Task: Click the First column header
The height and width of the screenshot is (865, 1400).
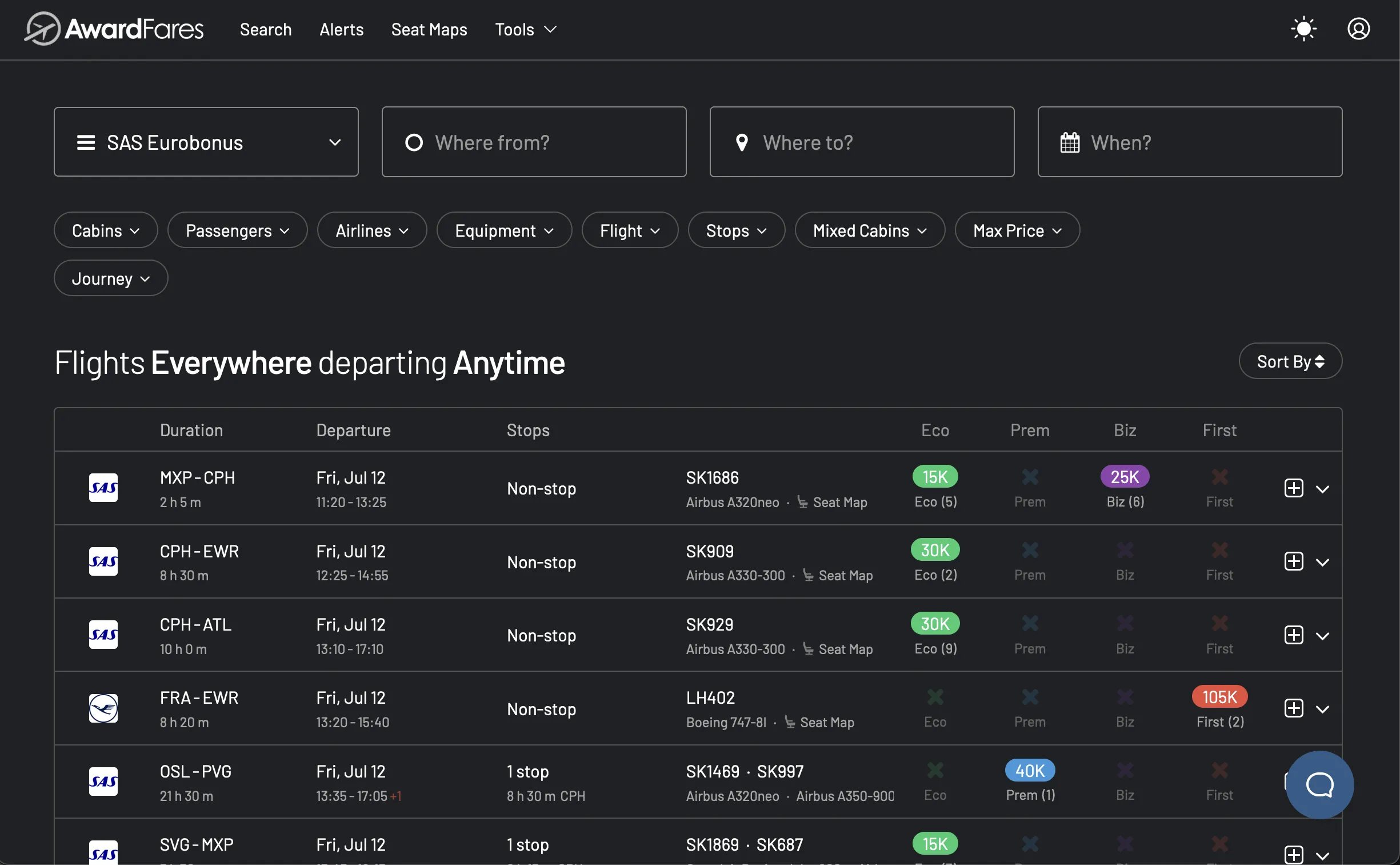Action: [x=1219, y=430]
